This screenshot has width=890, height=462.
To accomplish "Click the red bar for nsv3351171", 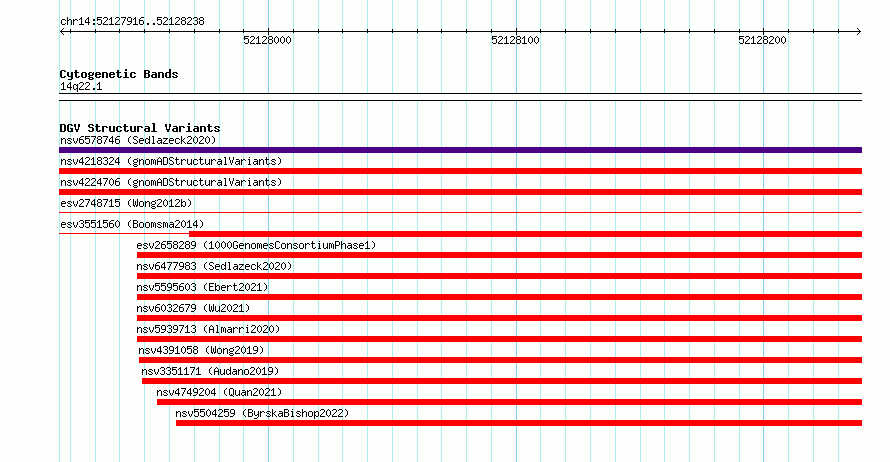I will (502, 381).
